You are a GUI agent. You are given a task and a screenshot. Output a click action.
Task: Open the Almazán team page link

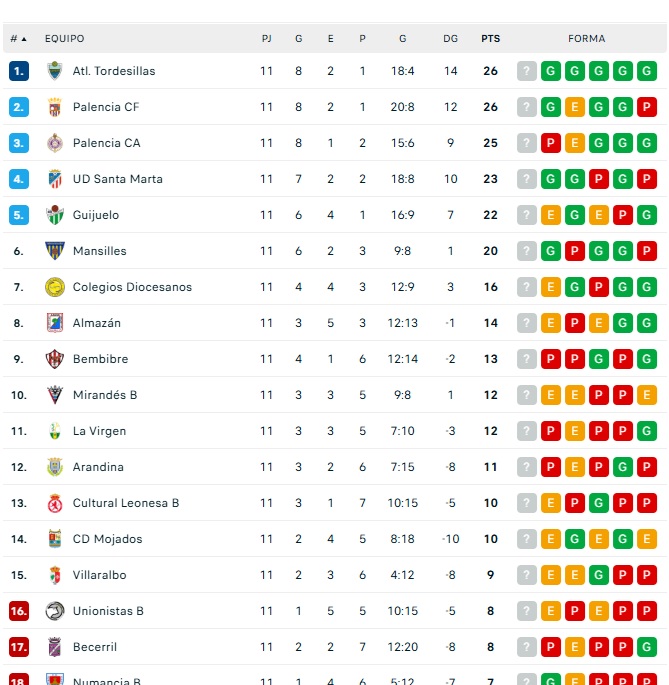click(x=97, y=323)
